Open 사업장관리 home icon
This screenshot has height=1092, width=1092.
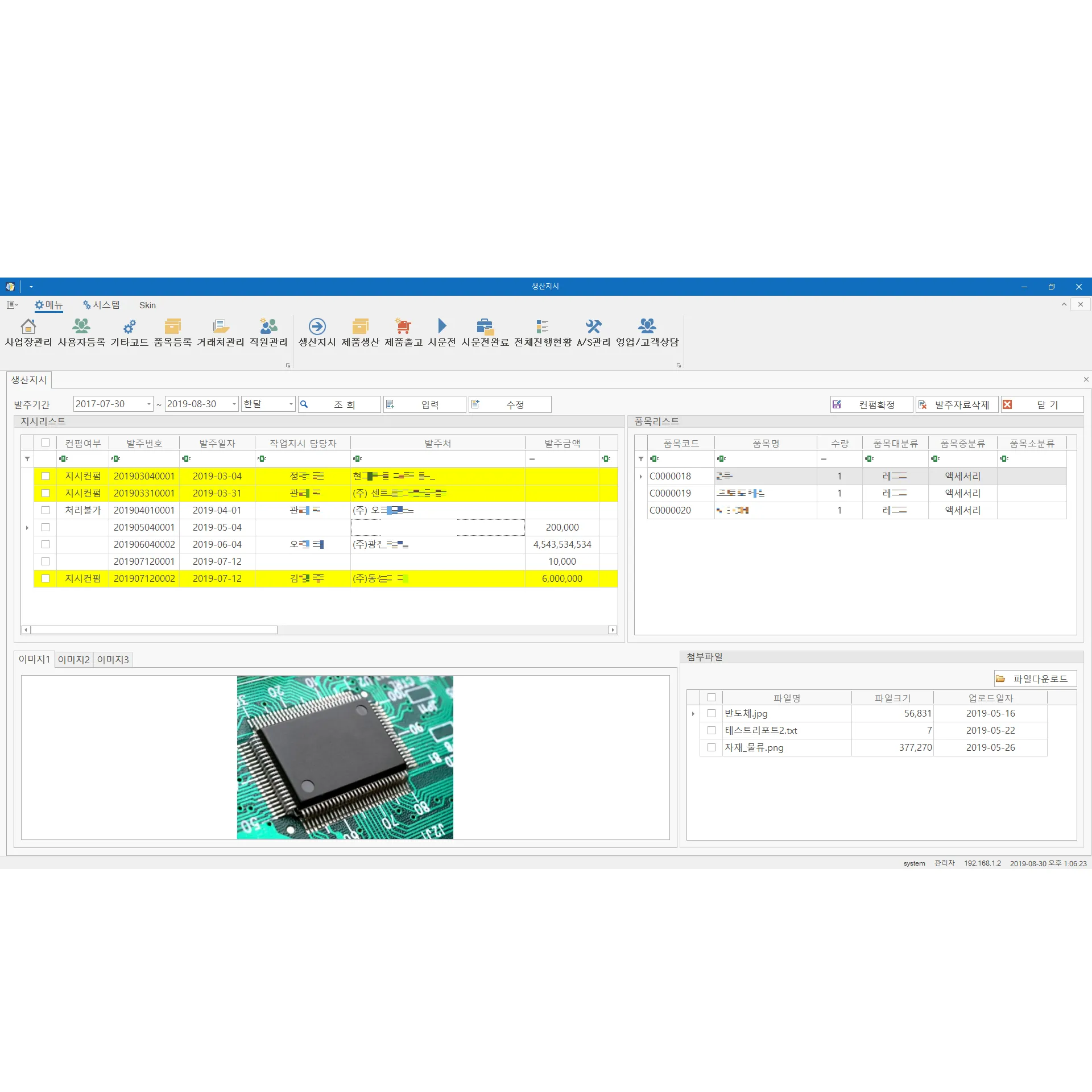[28, 326]
